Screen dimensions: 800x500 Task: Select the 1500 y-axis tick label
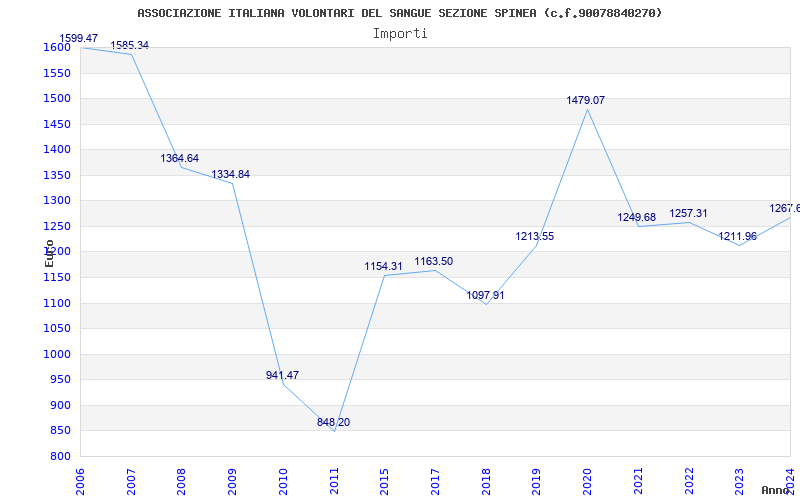pos(57,98)
